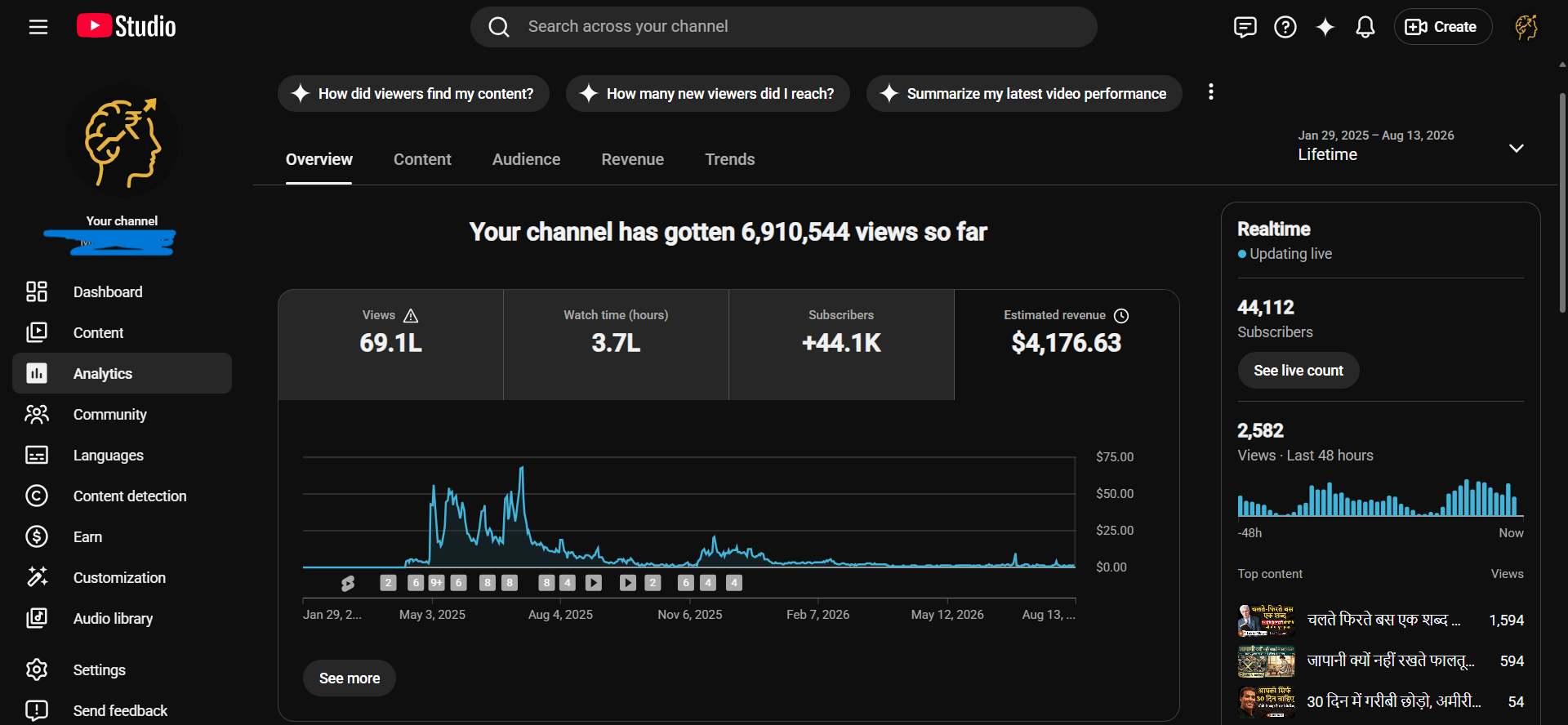Open the help question mark icon

[x=1285, y=27]
